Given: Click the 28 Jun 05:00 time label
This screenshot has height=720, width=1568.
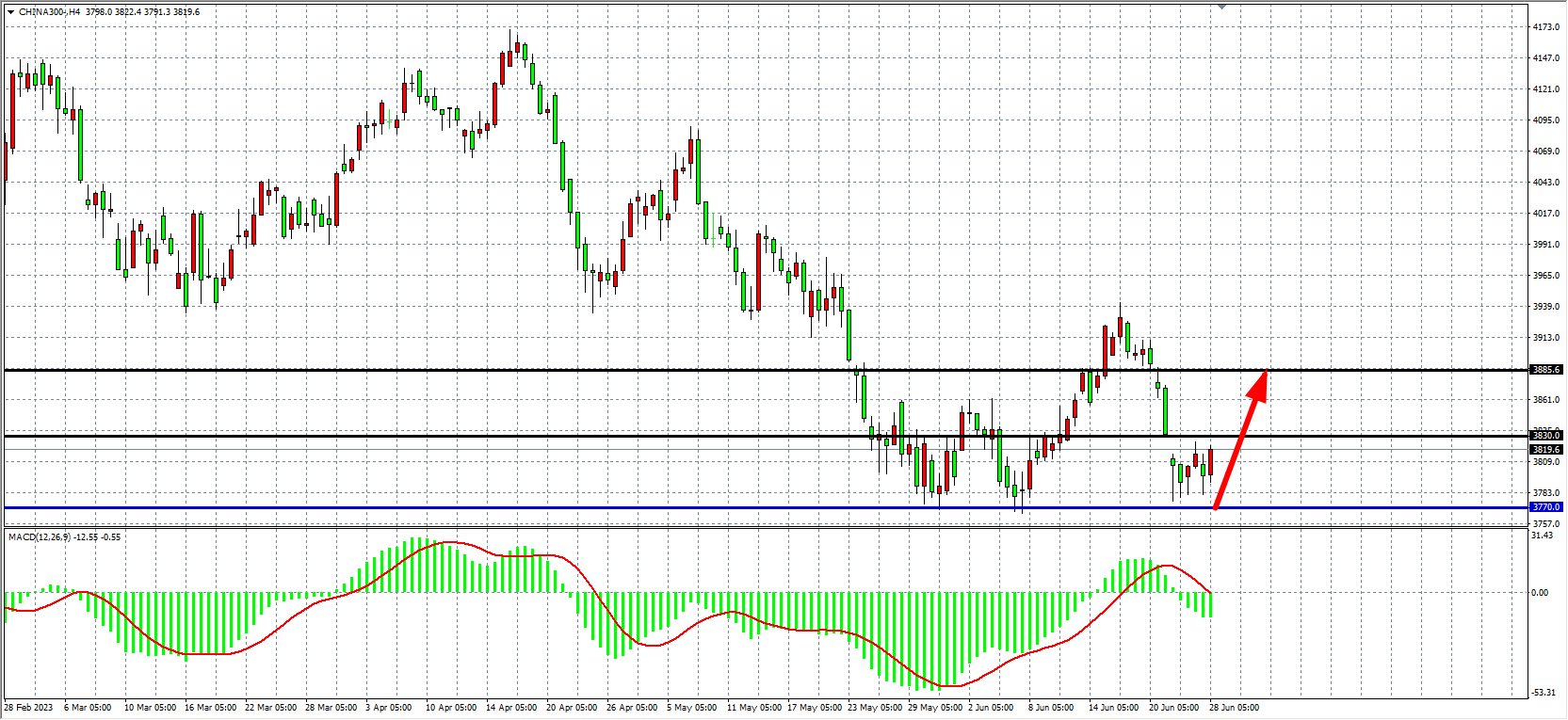Looking at the screenshot, I should (x=1234, y=708).
